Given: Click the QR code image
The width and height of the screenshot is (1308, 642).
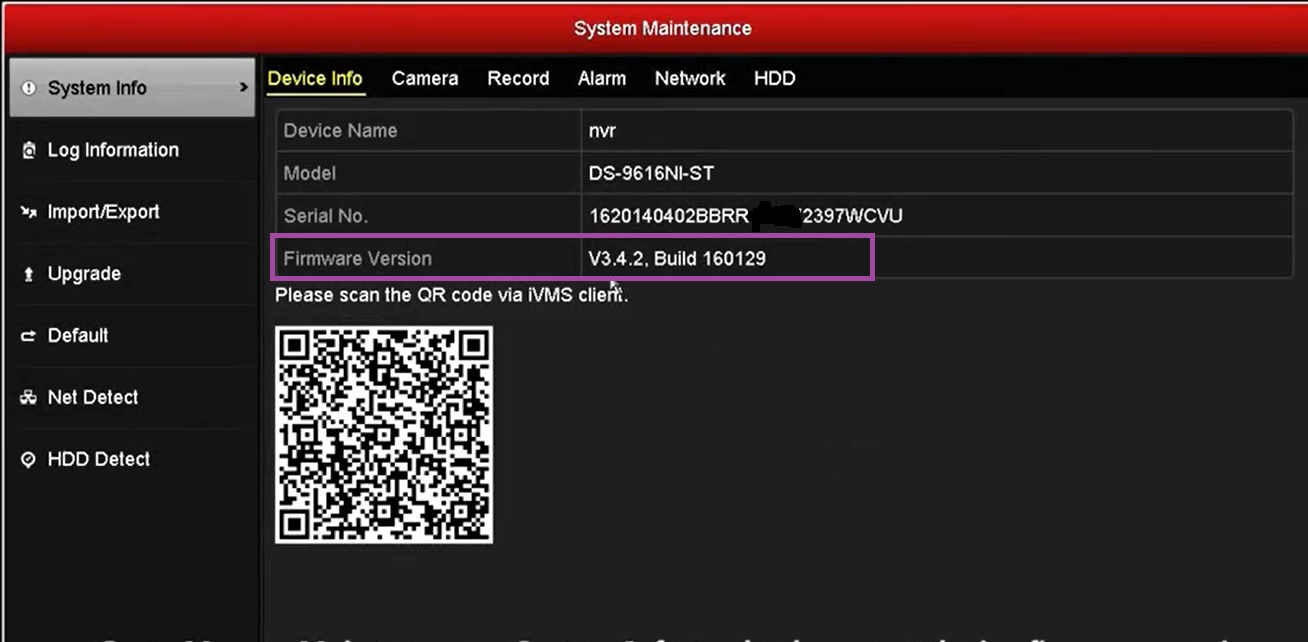Looking at the screenshot, I should tap(383, 433).
